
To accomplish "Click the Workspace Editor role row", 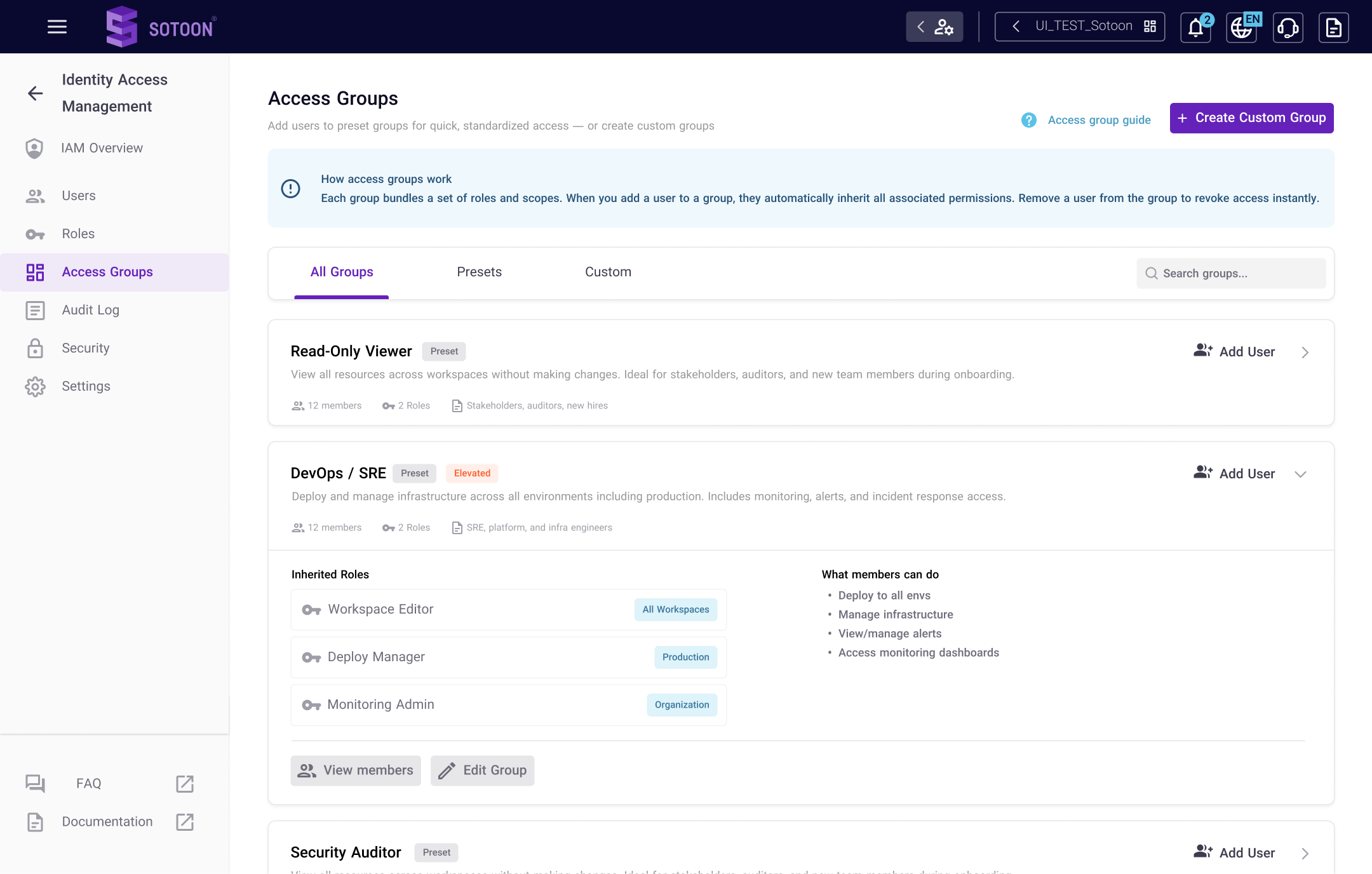I will pyautogui.click(x=508, y=610).
